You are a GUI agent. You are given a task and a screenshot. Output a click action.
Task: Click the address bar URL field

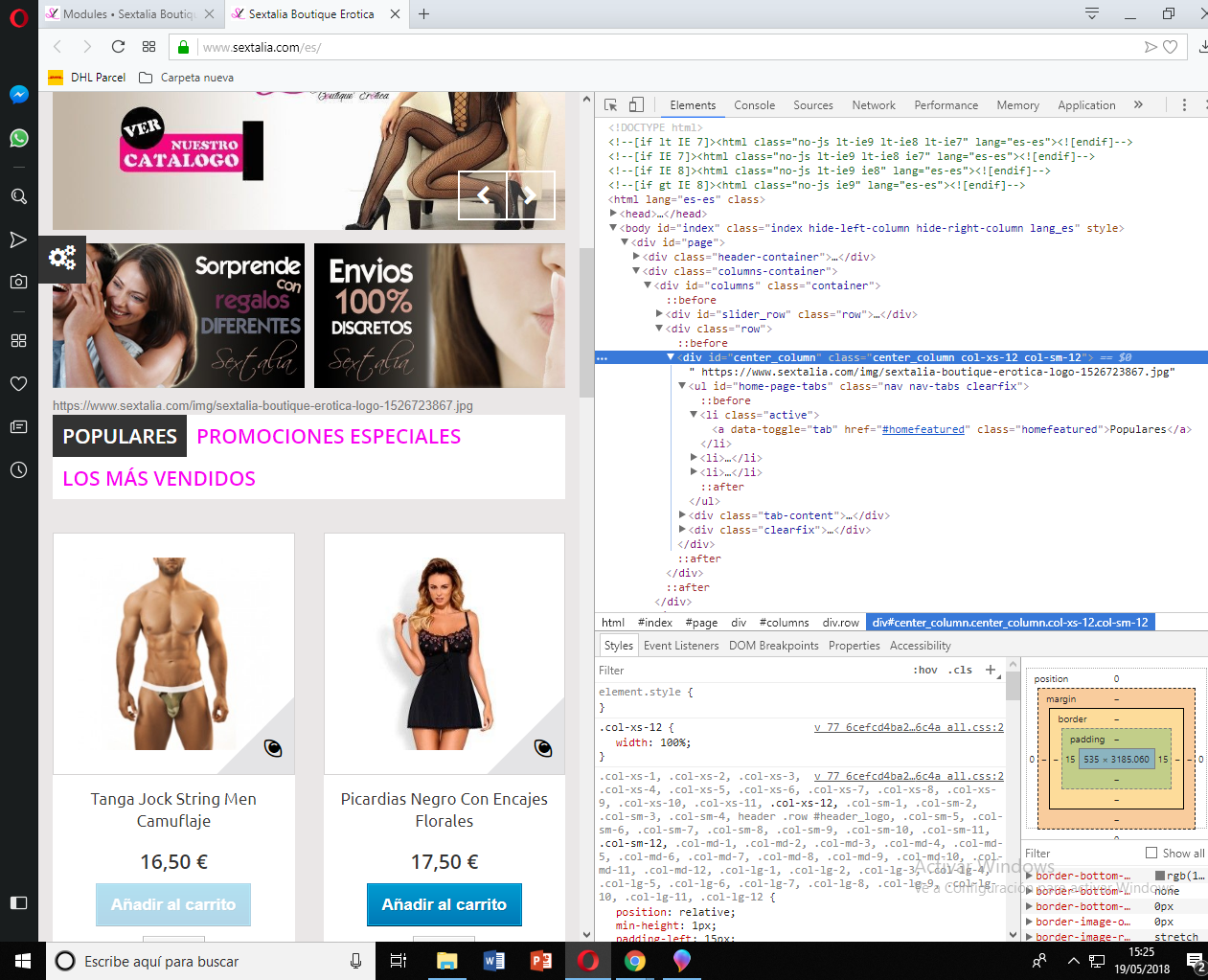point(668,47)
